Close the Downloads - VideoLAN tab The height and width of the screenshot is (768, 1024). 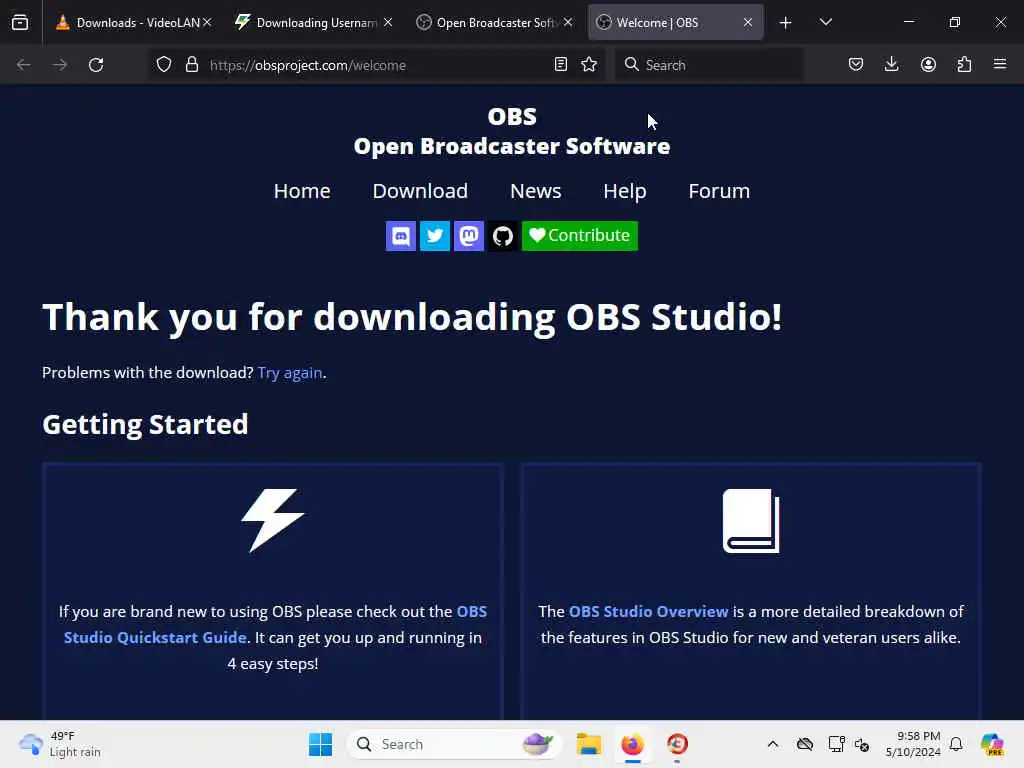click(207, 23)
